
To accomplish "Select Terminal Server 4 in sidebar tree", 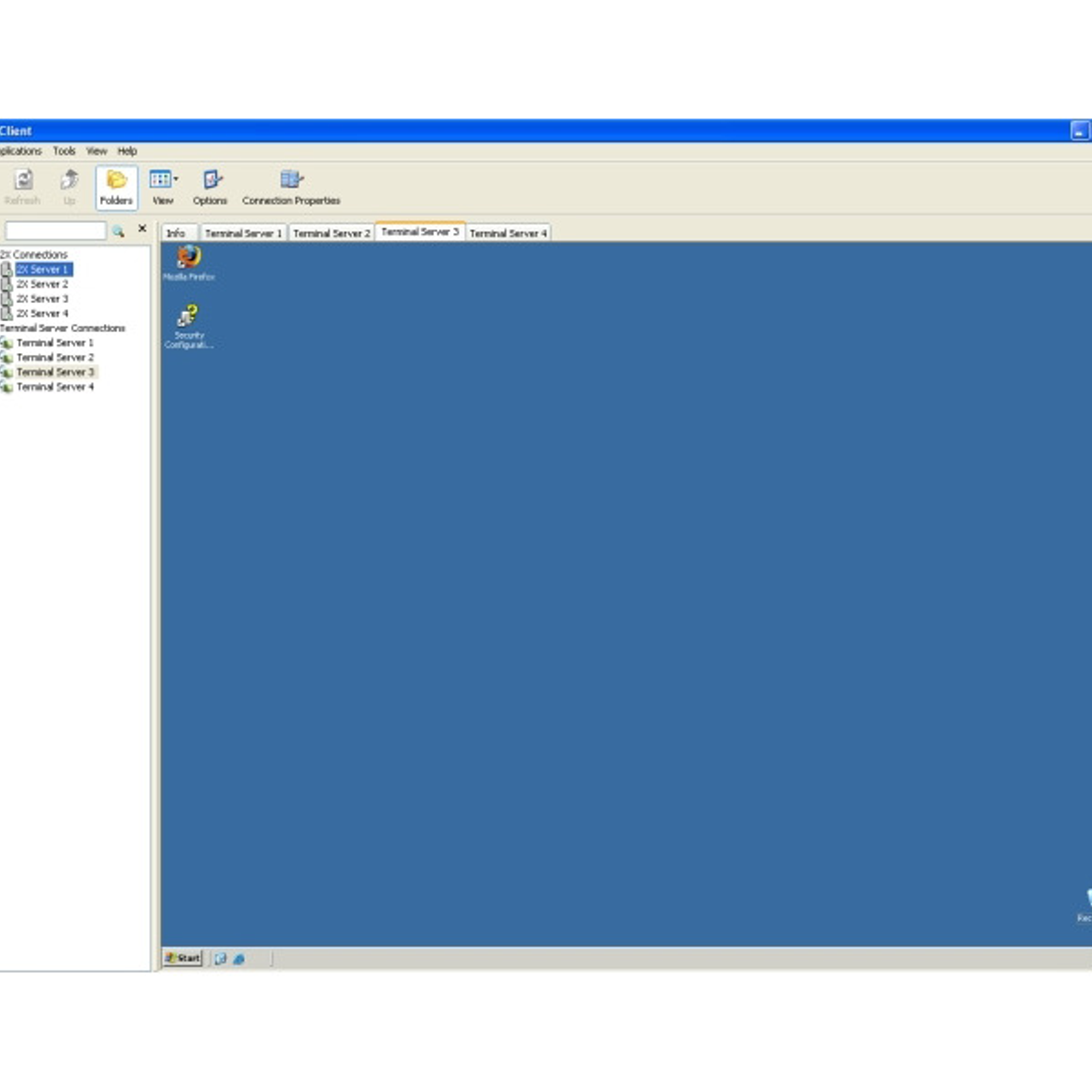I will [x=55, y=387].
